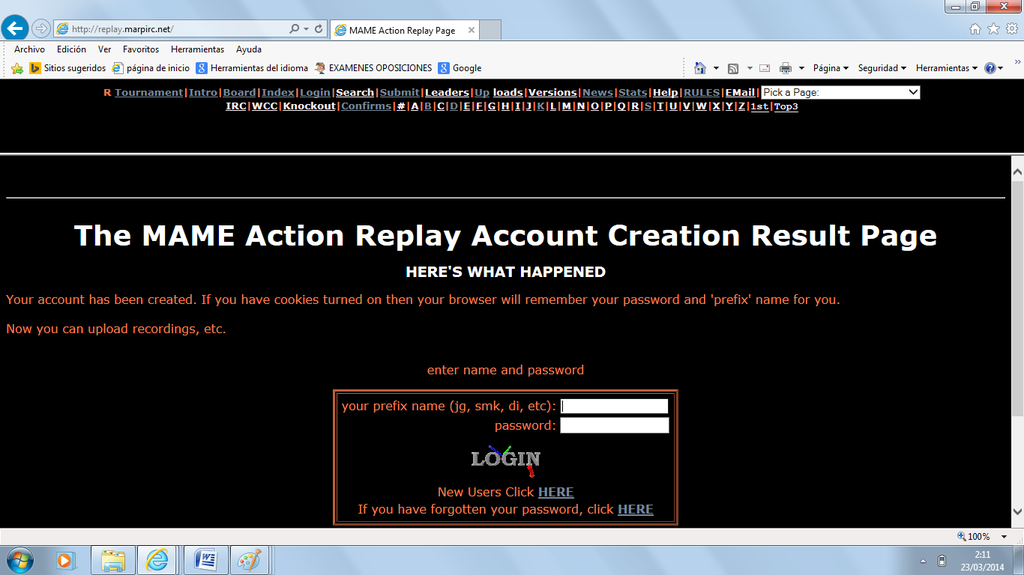Open a new blank tab
Image resolution: width=1024 pixels, height=575 pixels.
coord(490,30)
